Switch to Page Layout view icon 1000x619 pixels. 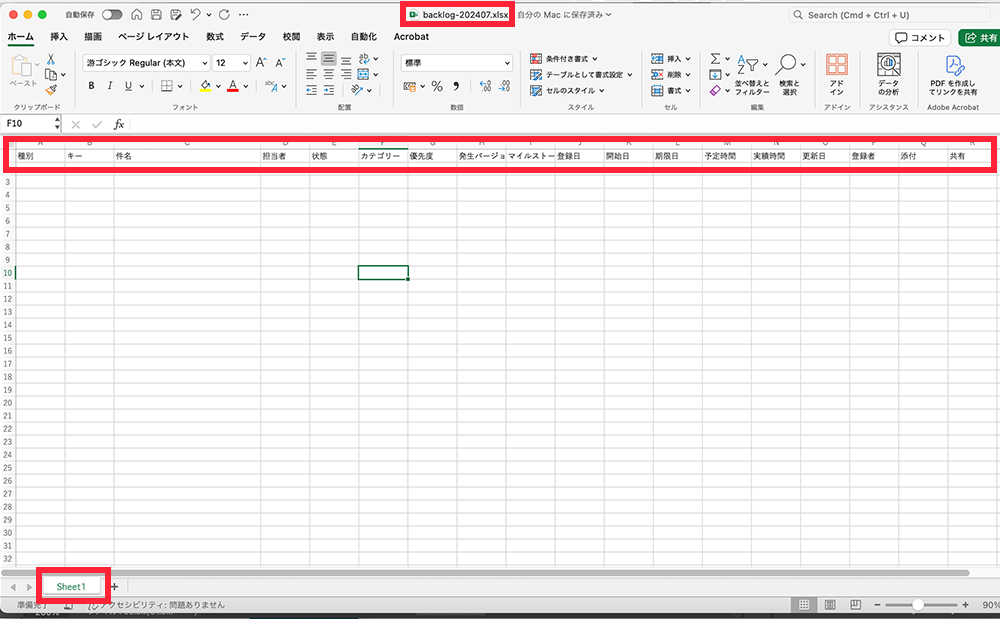[830, 604]
